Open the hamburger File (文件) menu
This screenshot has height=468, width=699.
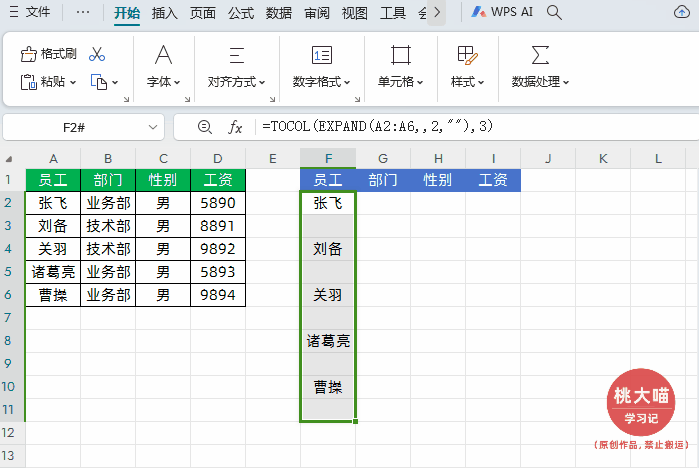29,13
